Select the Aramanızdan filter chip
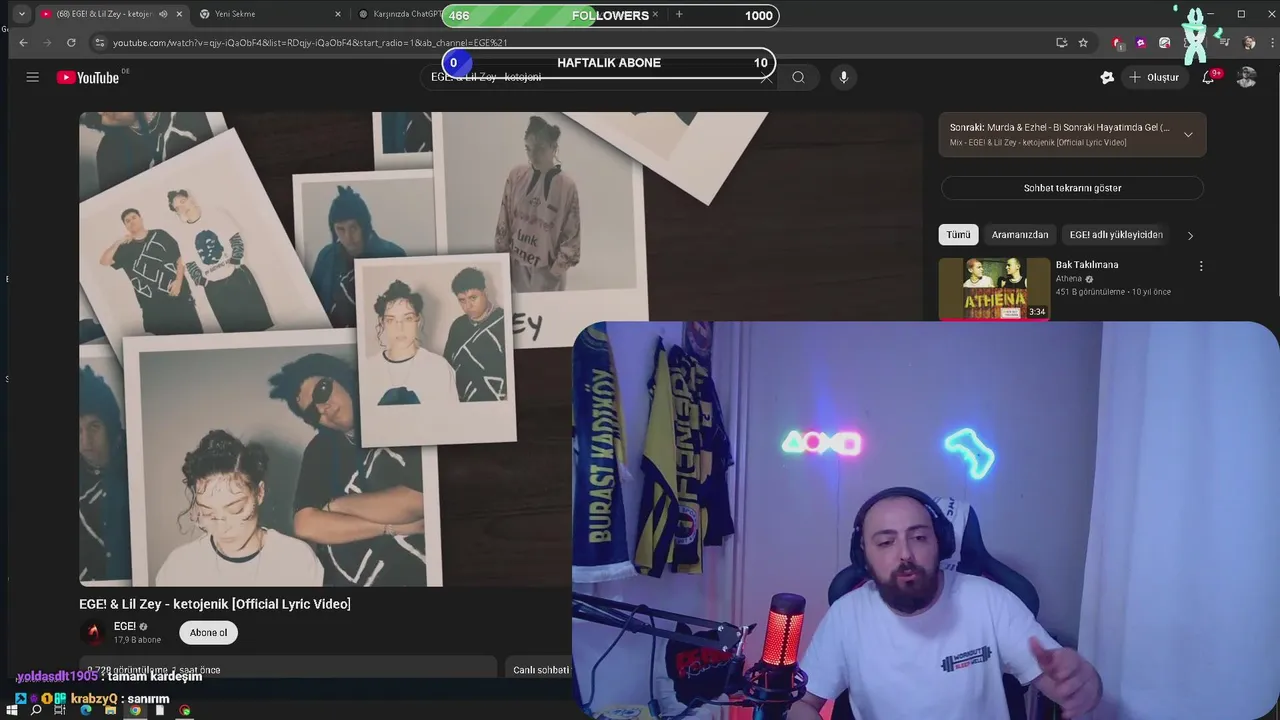Image resolution: width=1280 pixels, height=720 pixels. 1020,235
